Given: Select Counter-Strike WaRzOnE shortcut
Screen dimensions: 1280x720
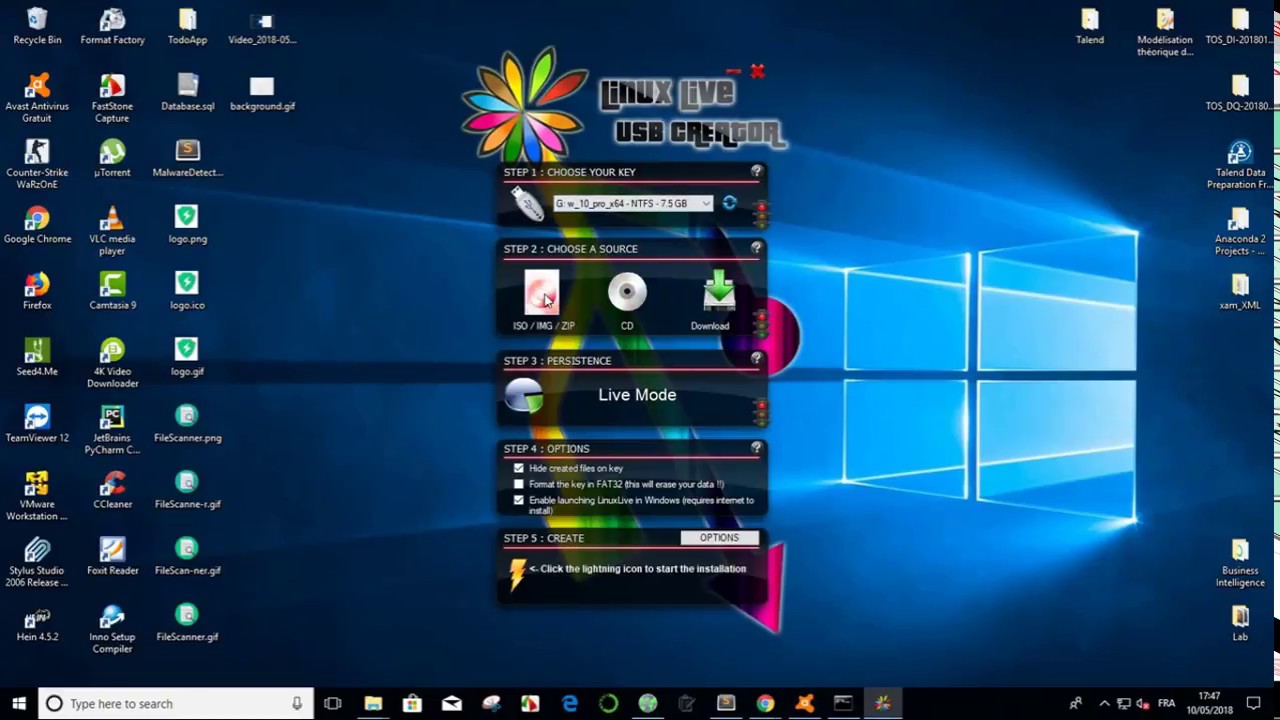Looking at the screenshot, I should point(37,164).
